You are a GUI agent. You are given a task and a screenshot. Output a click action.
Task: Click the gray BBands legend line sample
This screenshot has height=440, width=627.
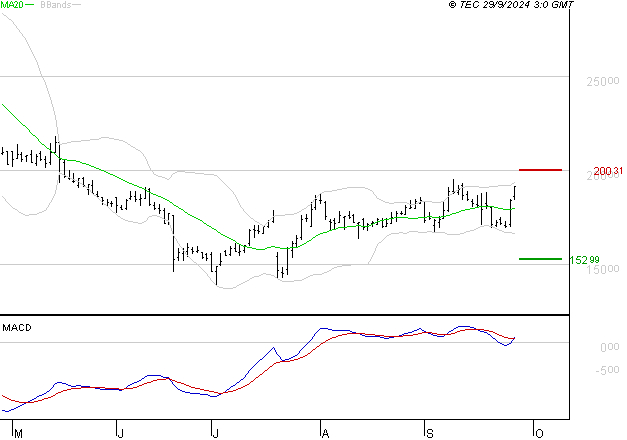pos(76,4)
